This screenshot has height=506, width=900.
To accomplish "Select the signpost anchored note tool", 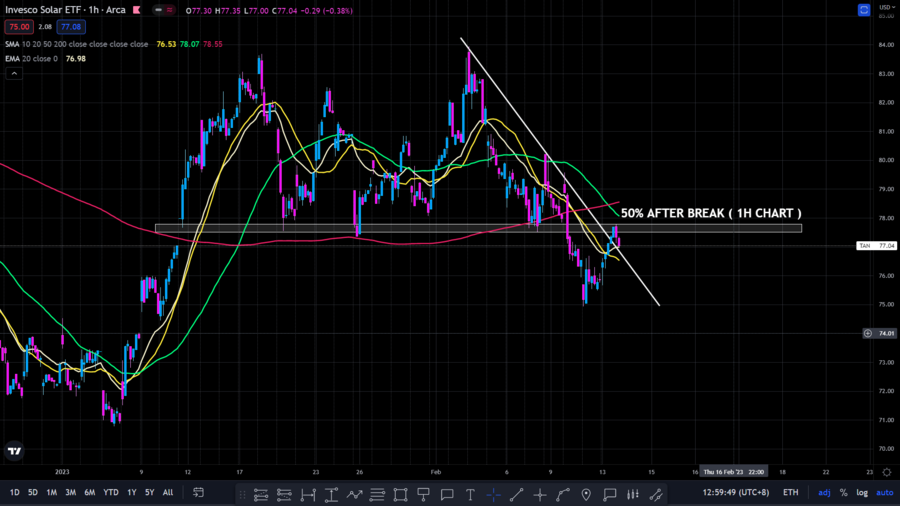I will click(424, 495).
